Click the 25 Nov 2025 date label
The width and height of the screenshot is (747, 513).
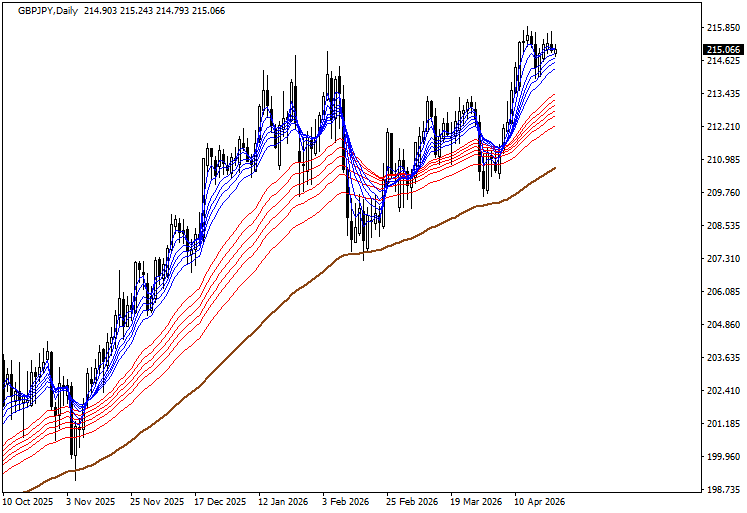[x=159, y=502]
